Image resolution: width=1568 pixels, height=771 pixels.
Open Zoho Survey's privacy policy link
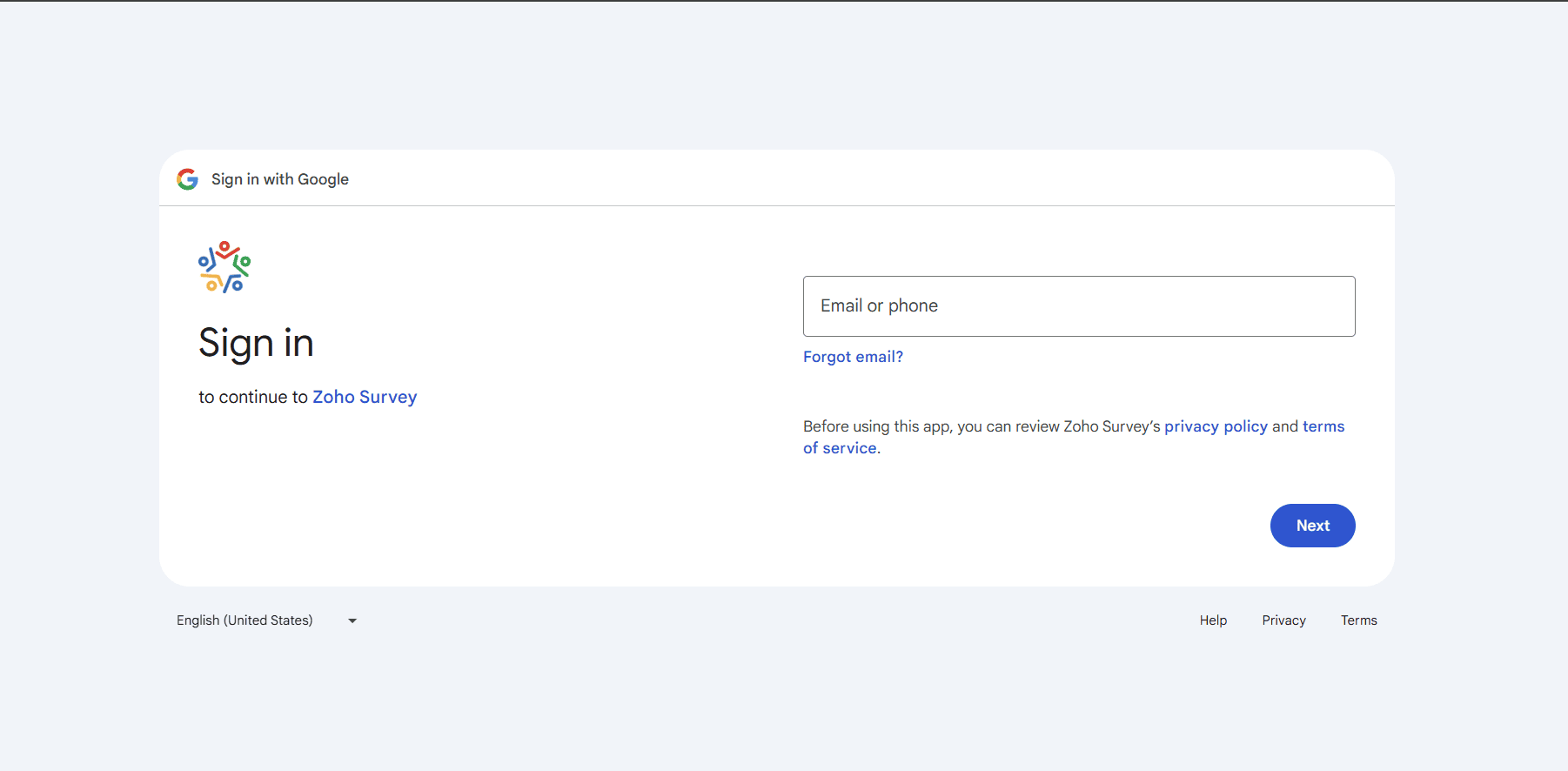[1216, 426]
